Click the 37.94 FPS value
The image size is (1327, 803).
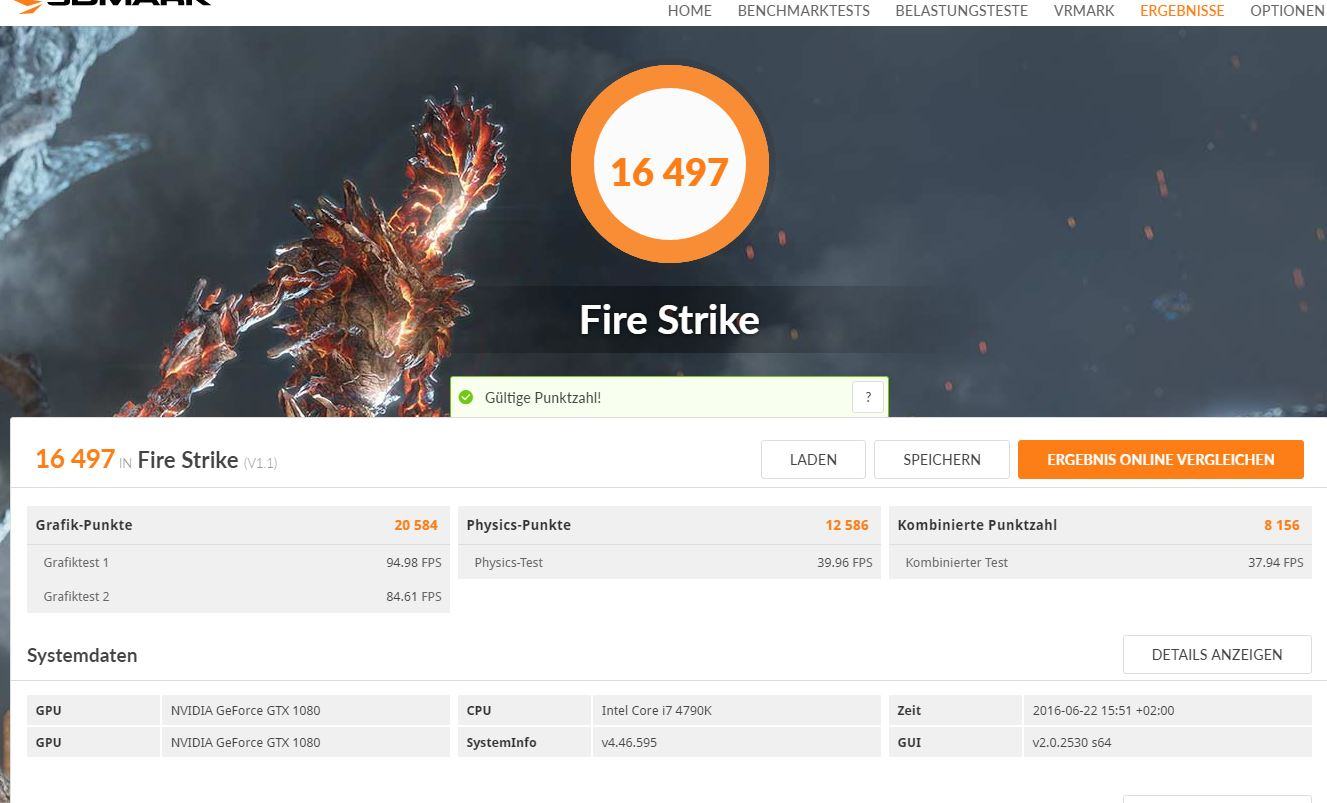[x=1276, y=562]
